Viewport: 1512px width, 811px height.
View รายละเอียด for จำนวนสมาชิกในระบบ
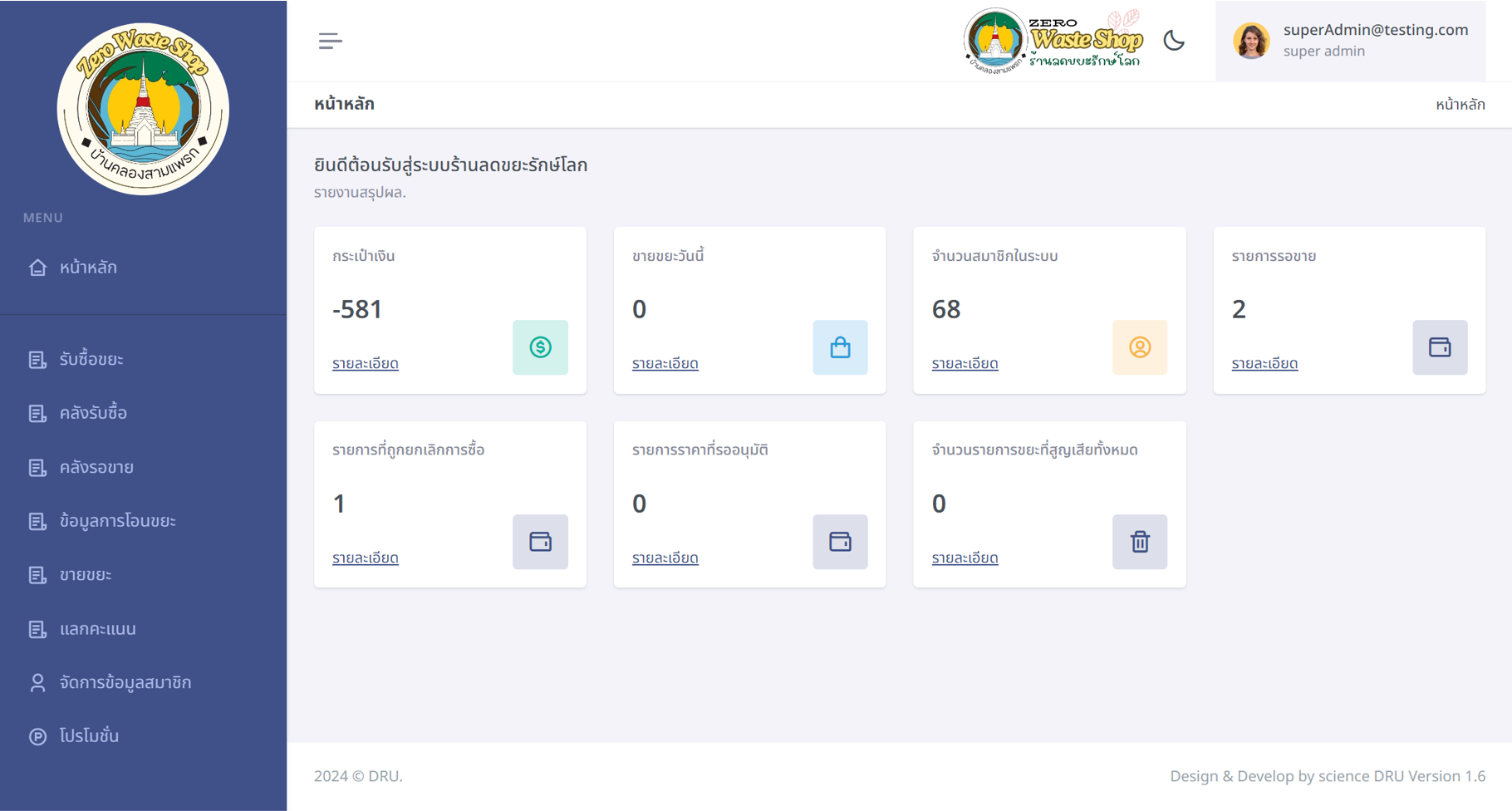[x=965, y=363]
